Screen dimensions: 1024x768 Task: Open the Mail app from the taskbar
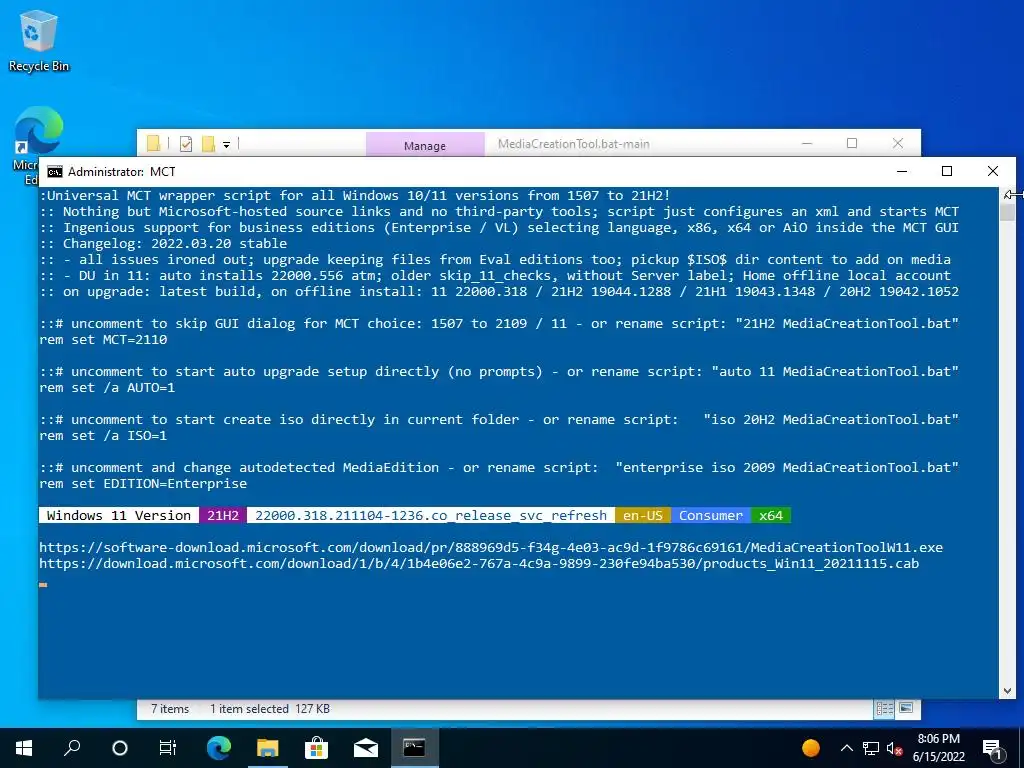click(366, 748)
